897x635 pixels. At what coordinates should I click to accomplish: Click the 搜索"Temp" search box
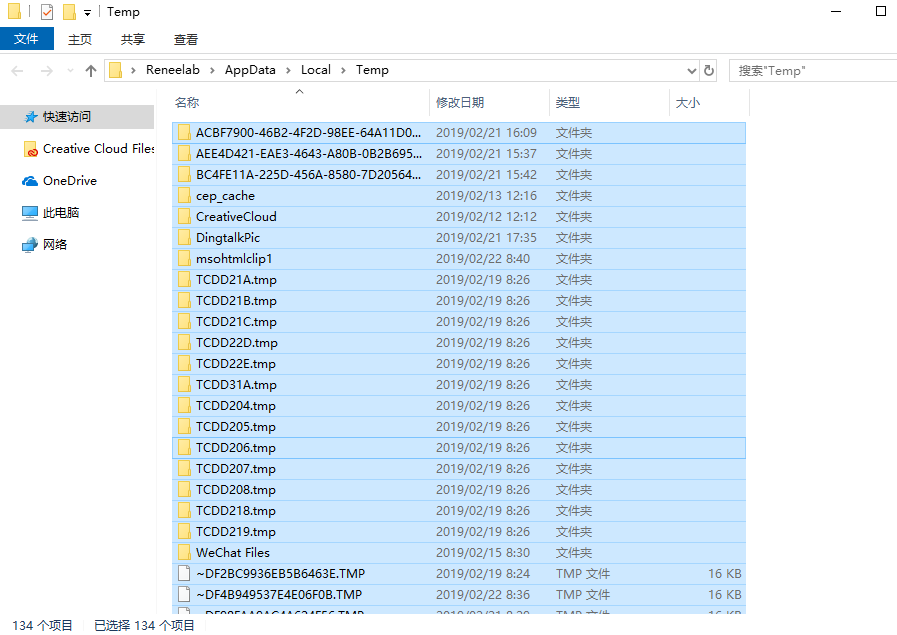pyautogui.click(x=812, y=71)
